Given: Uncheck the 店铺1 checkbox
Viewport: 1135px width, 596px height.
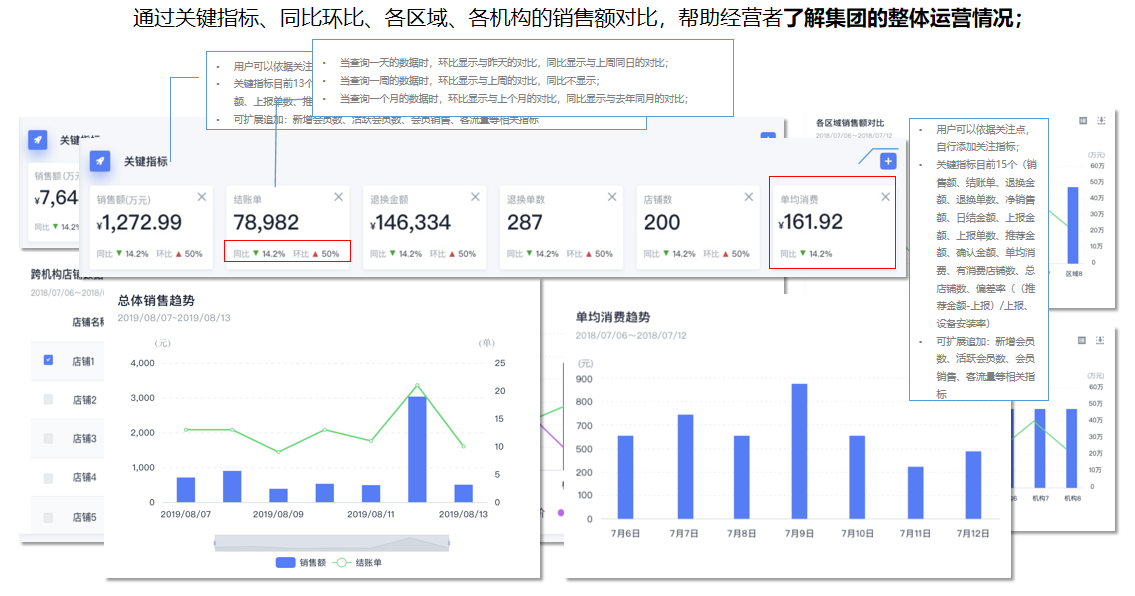Looking at the screenshot, I should click(48, 360).
